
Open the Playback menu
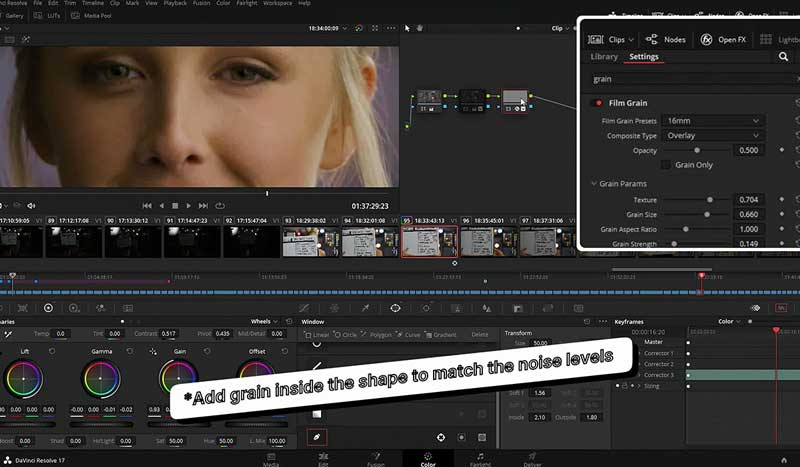click(x=175, y=3)
